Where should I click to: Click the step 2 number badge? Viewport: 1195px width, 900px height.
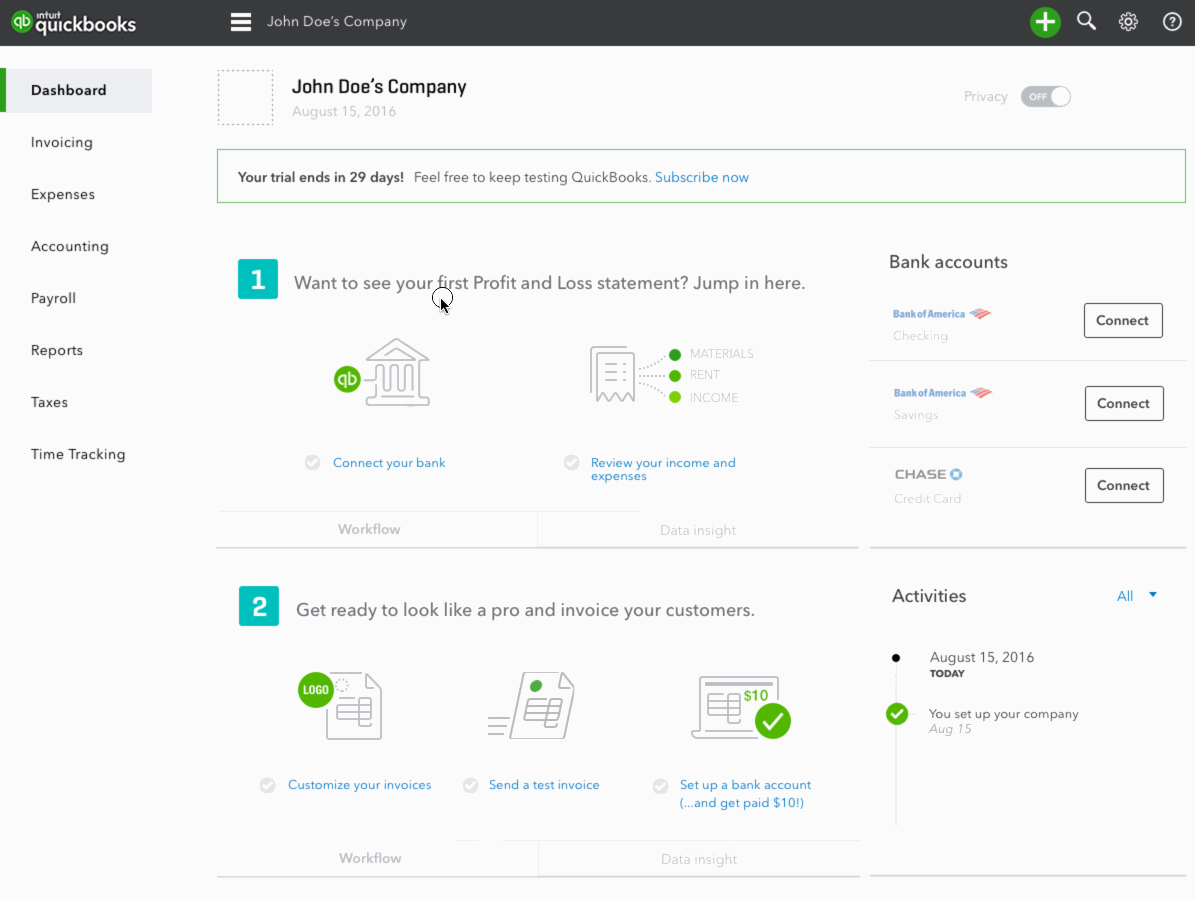pyautogui.click(x=258, y=606)
